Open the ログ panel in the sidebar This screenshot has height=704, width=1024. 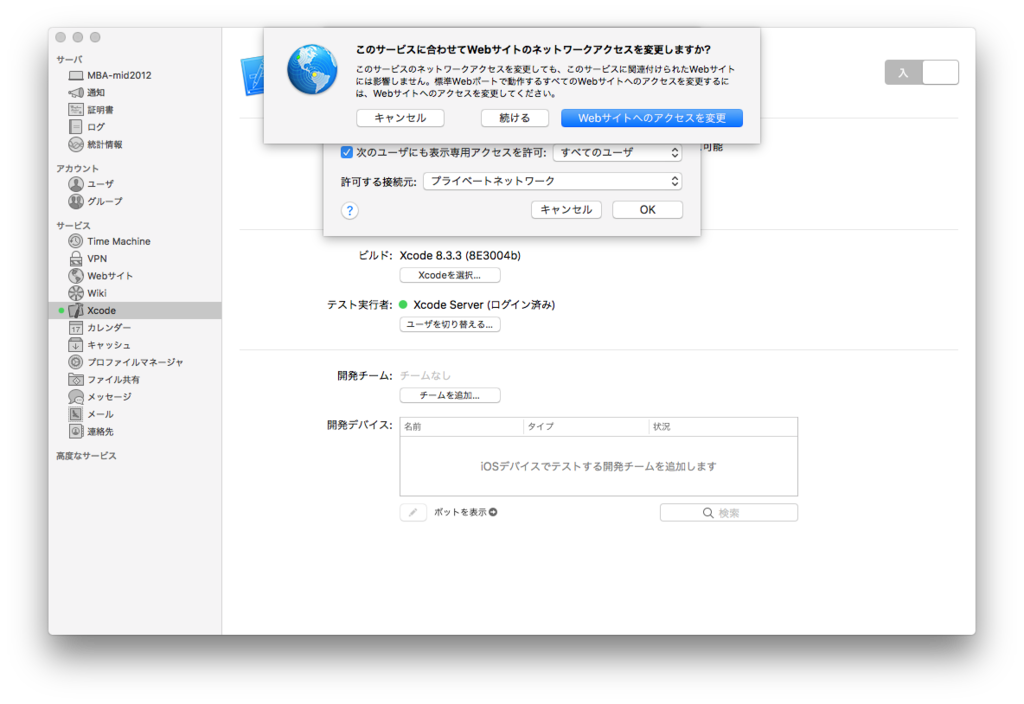pyautogui.click(x=86, y=126)
